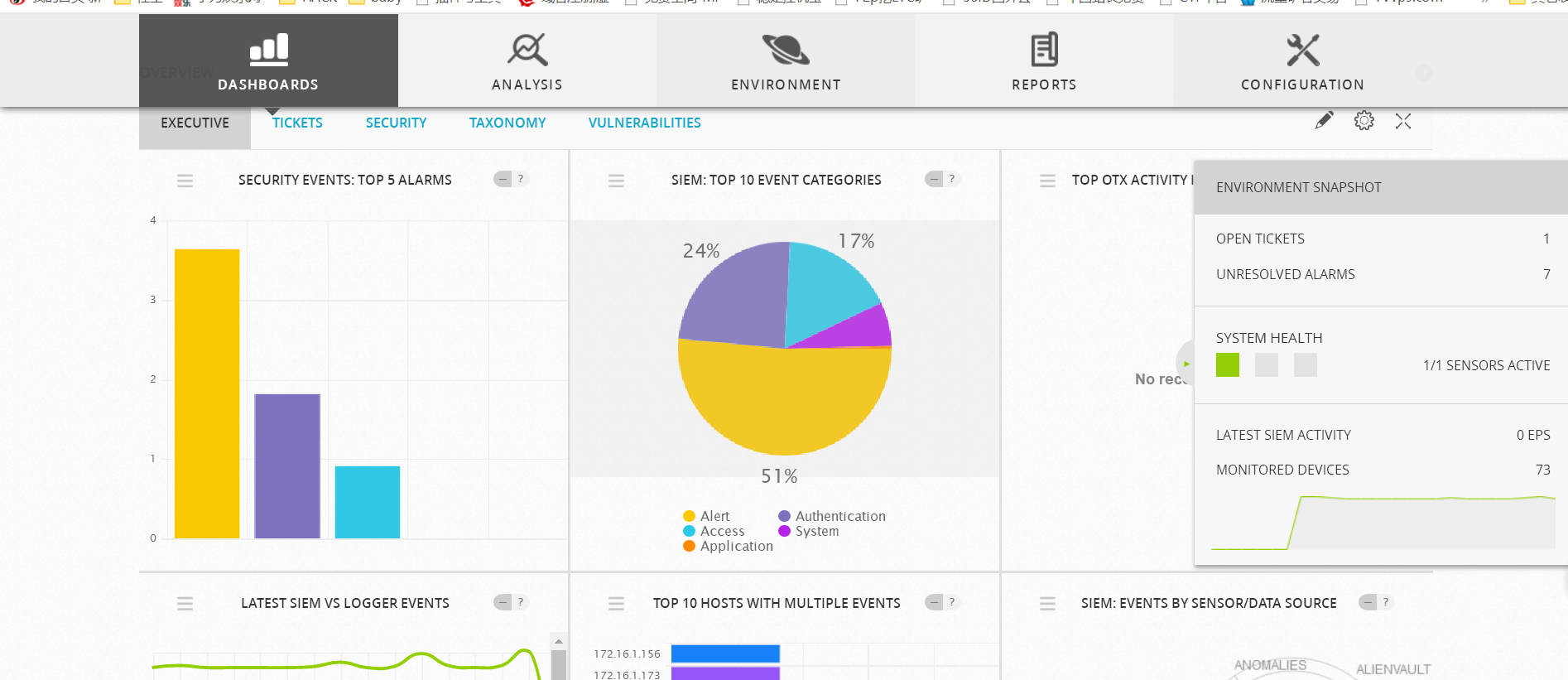1568x680 pixels.
Task: Collapse the Security Events Top 5 Alarms widget
Action: [503, 179]
